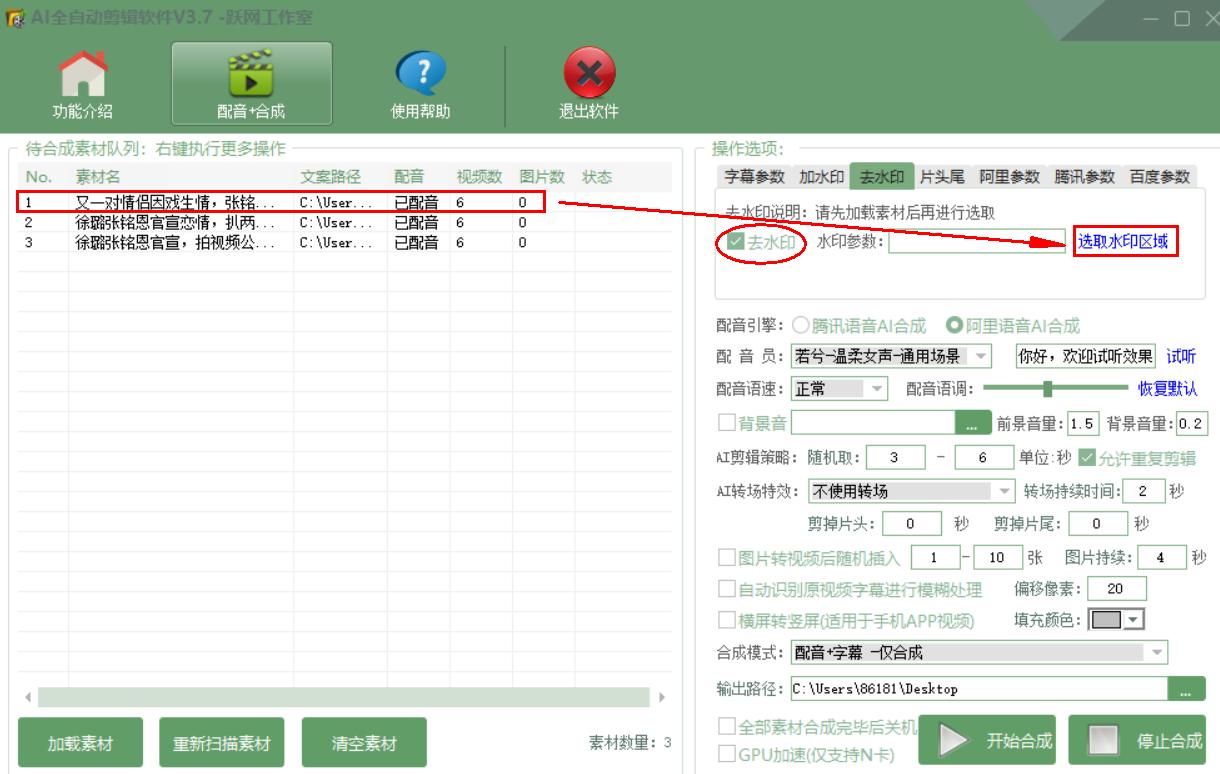Screen dimensions: 1220x774
Task: Click the 选取水印区域 link
Action: click(x=1126, y=243)
